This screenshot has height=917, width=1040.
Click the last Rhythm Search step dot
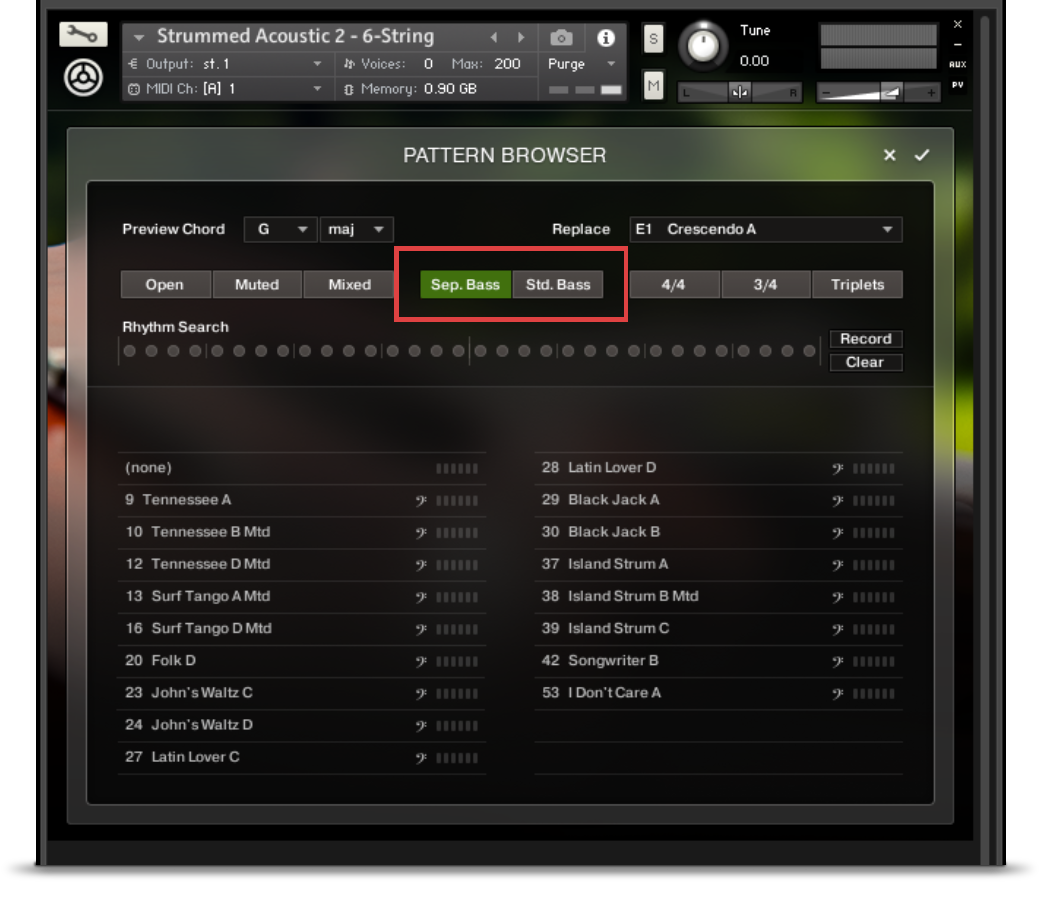pyautogui.click(x=809, y=351)
